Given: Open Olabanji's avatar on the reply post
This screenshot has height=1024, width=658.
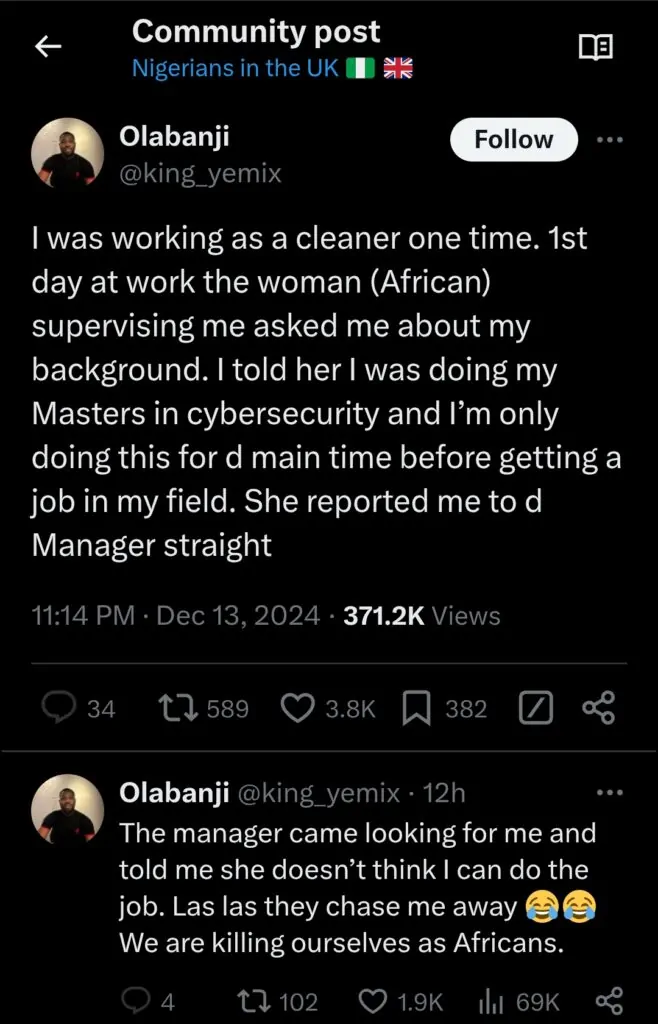Looking at the screenshot, I should click(70, 812).
